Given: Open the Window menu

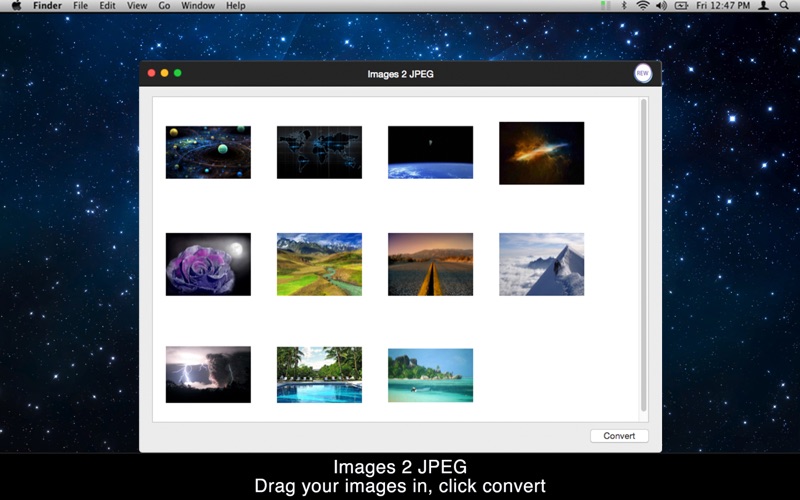Looking at the screenshot, I should point(198,6).
